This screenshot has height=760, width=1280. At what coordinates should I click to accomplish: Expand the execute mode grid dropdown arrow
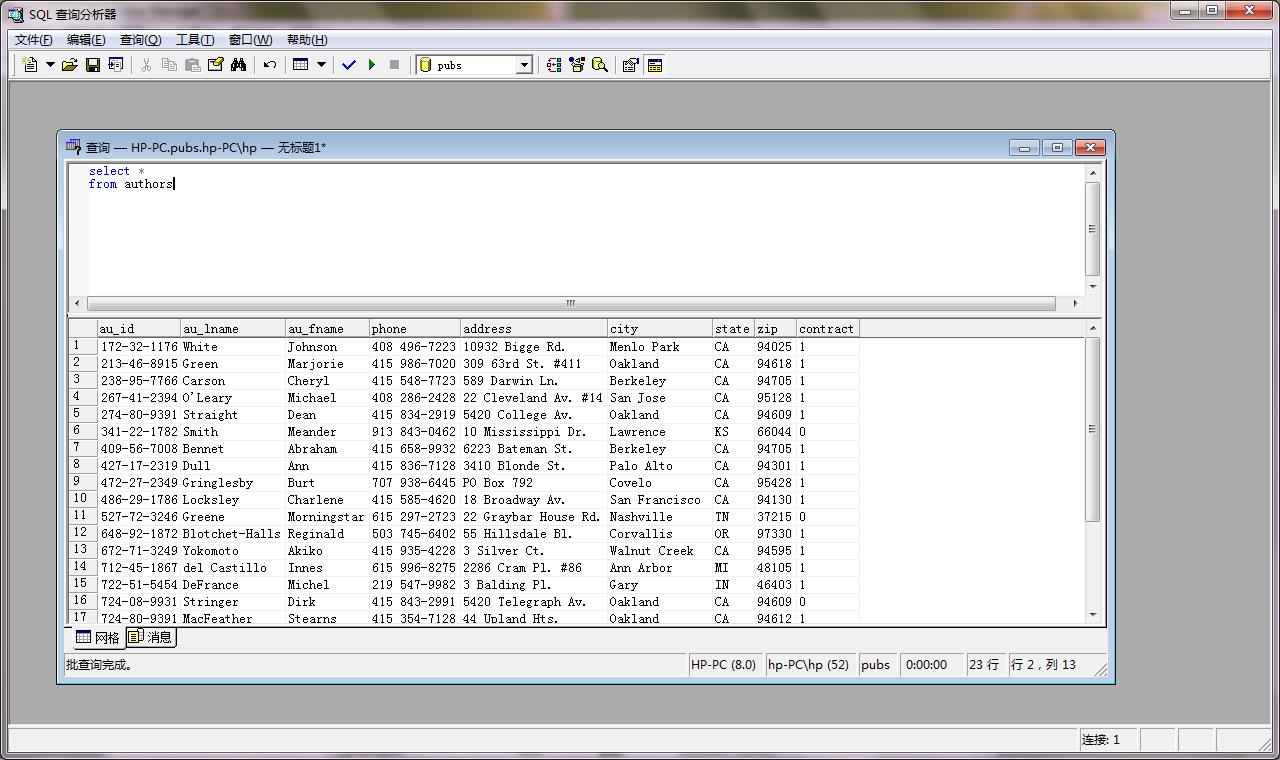(321, 65)
